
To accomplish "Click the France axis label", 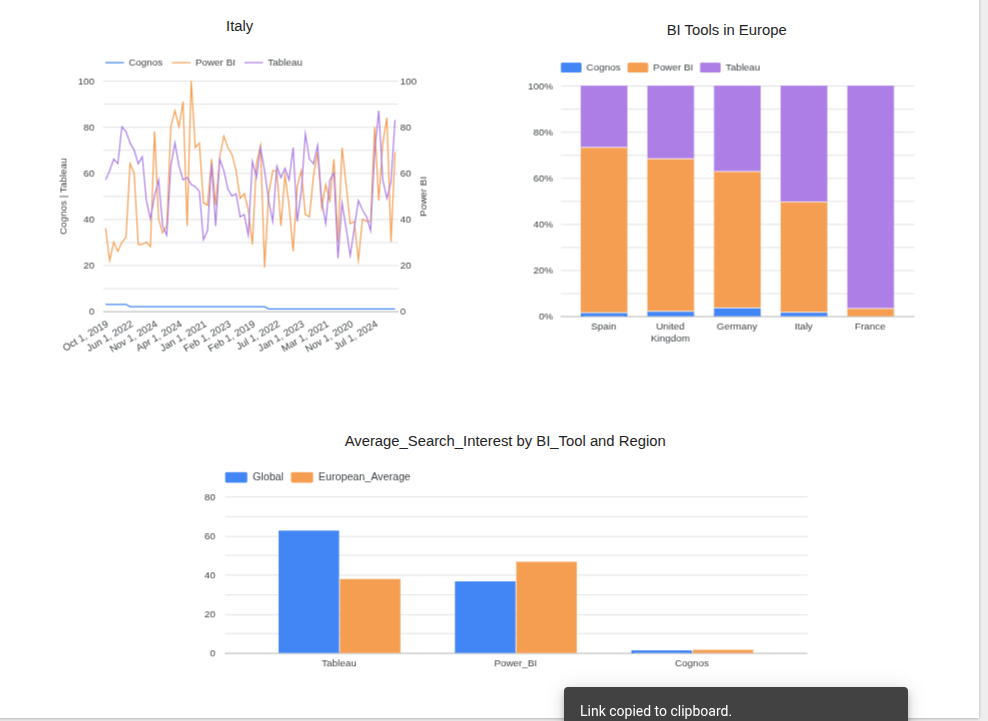I will point(870,326).
